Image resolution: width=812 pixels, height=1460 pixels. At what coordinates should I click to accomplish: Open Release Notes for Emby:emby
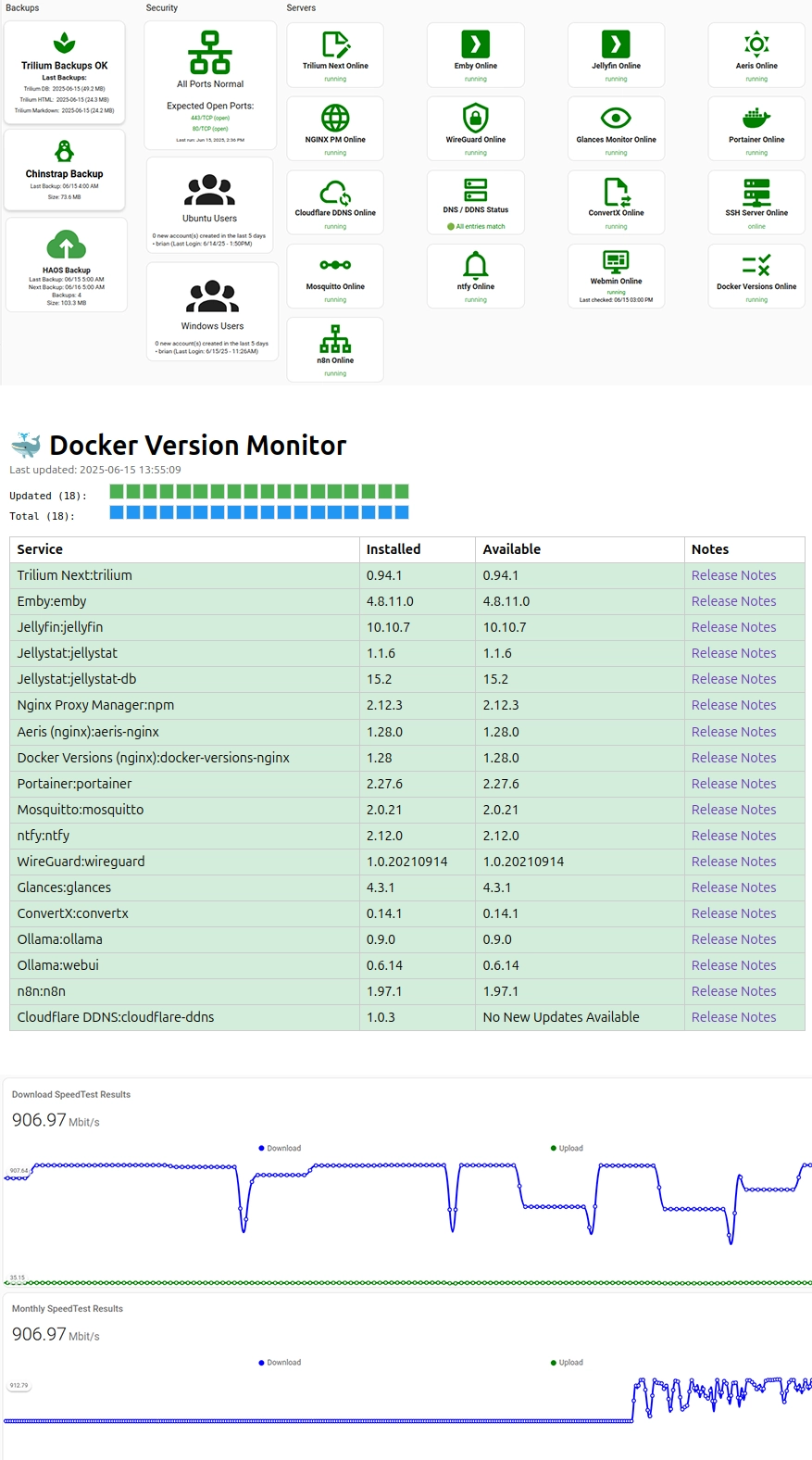pyautogui.click(x=733, y=601)
